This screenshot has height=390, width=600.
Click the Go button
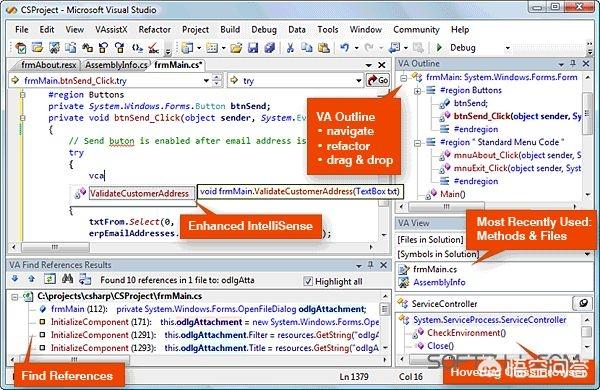click(378, 80)
